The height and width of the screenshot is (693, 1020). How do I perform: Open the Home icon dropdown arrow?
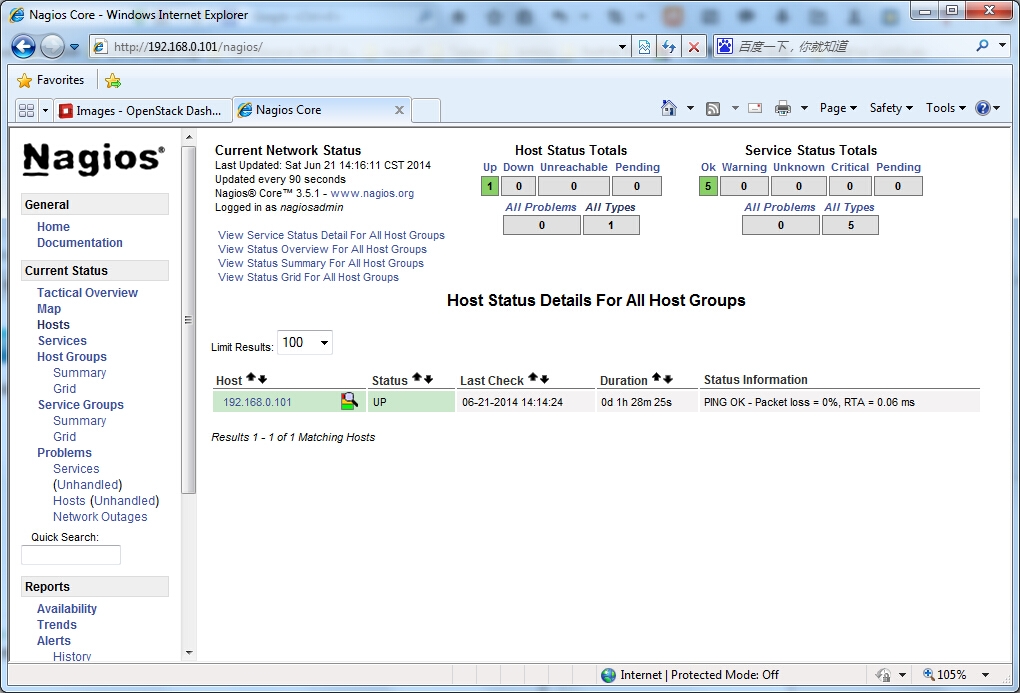(690, 108)
